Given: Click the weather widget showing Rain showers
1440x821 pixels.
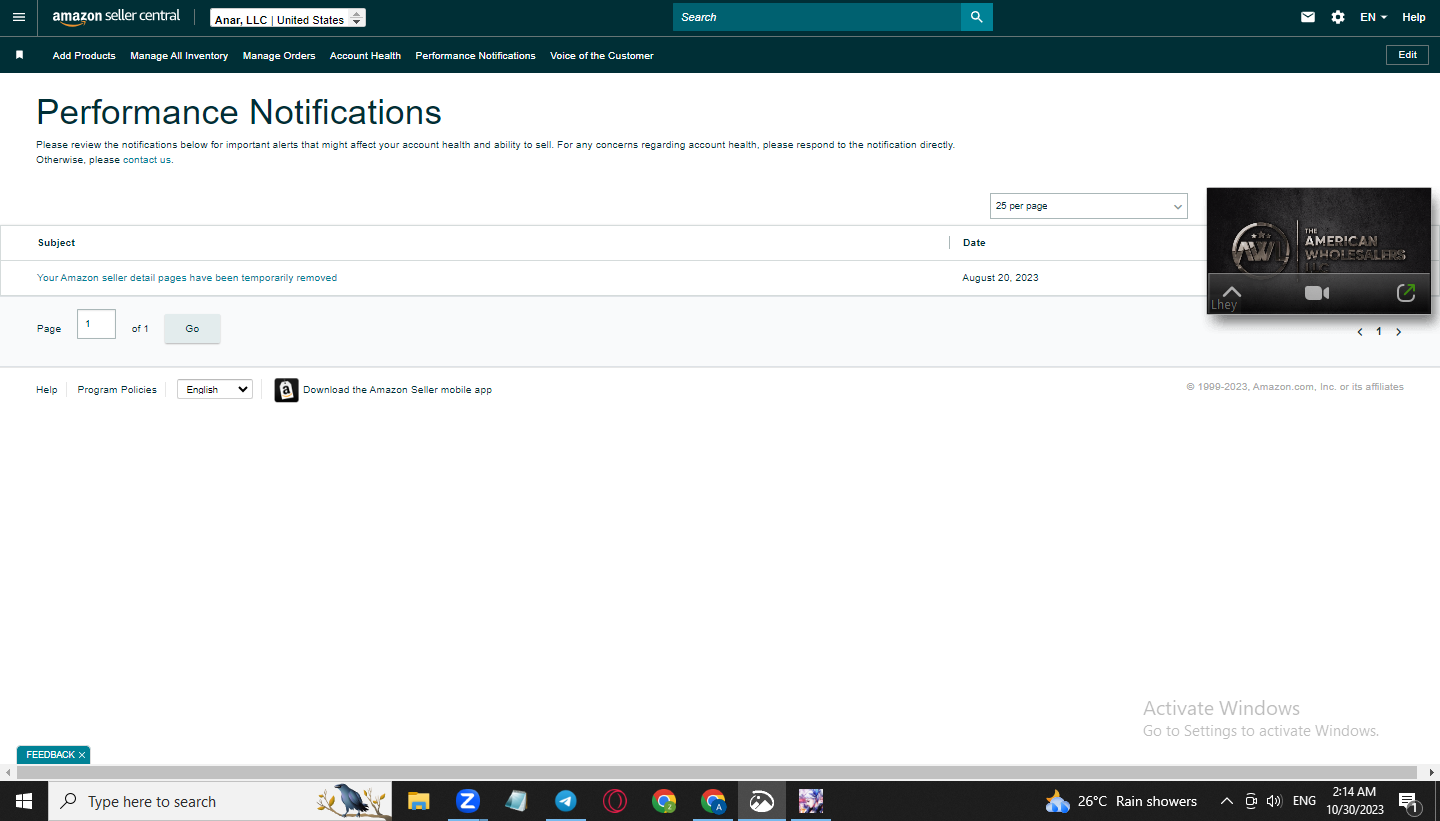Looking at the screenshot, I should click(1120, 801).
